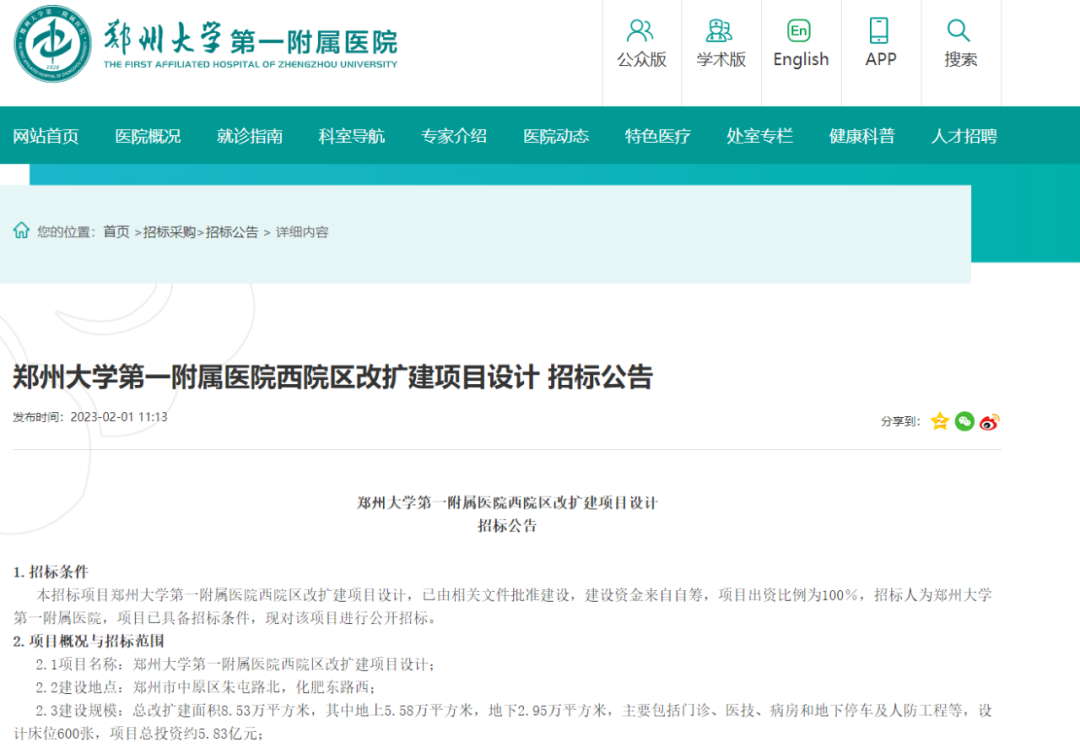The height and width of the screenshot is (748, 1080).
Task: Click English hospital name under logo
Action: coord(251,64)
